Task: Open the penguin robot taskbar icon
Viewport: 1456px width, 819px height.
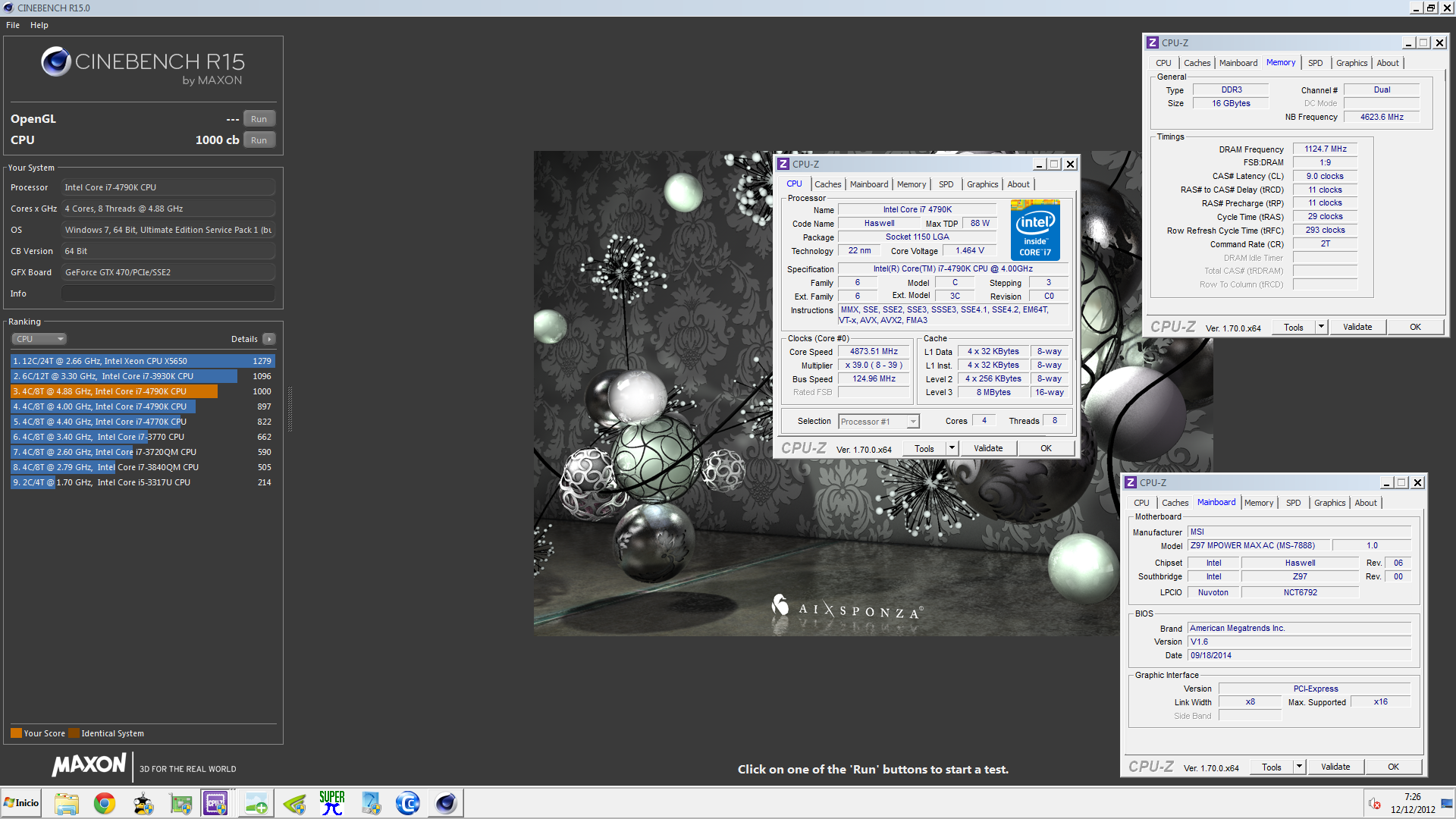Action: [143, 803]
